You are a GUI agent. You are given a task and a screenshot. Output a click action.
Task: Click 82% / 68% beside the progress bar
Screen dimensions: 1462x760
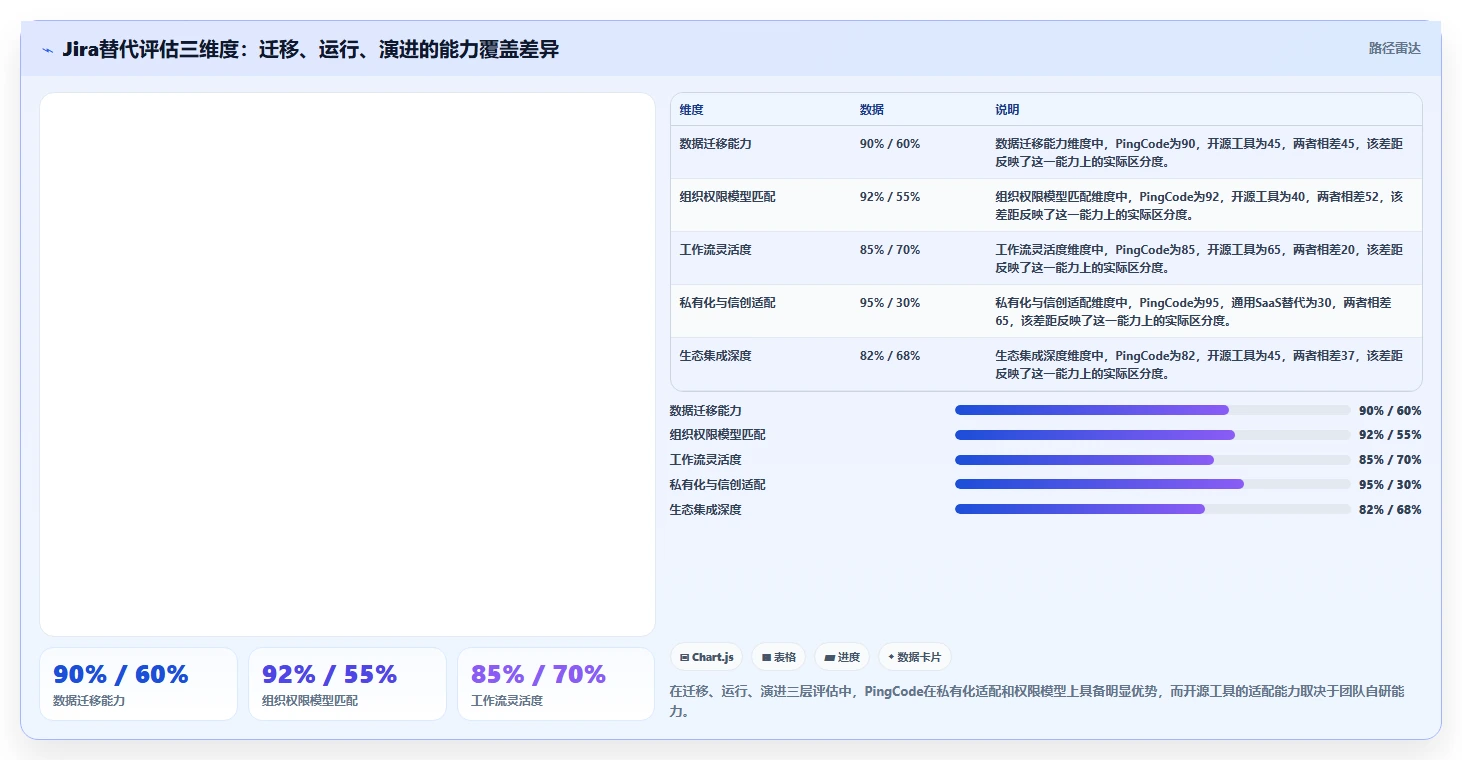[1390, 510]
